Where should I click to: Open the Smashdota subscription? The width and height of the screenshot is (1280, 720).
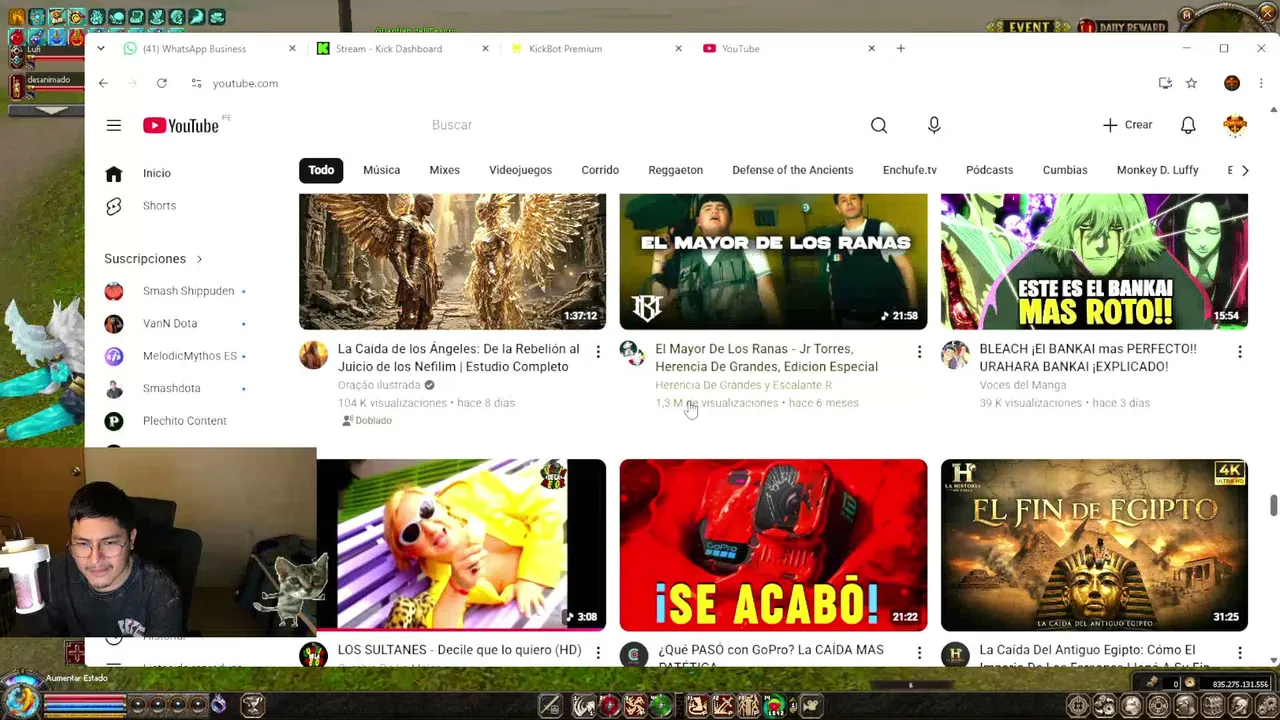pyautogui.click(x=171, y=388)
